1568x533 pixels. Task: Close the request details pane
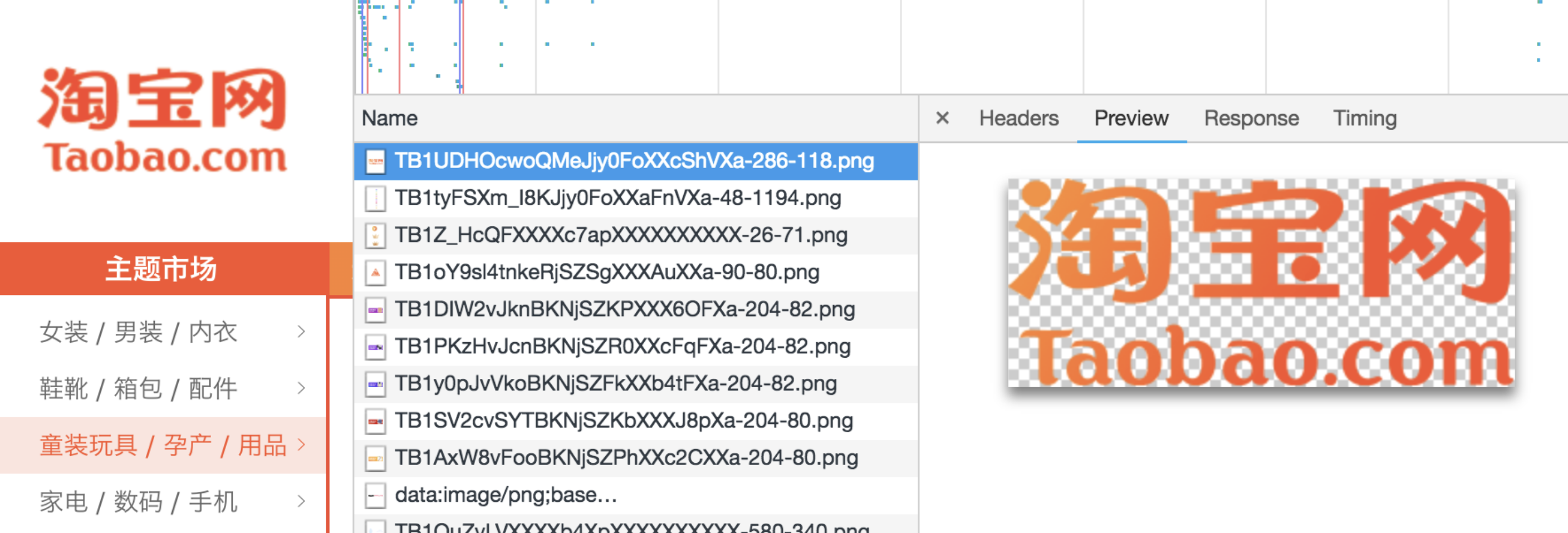tap(942, 118)
